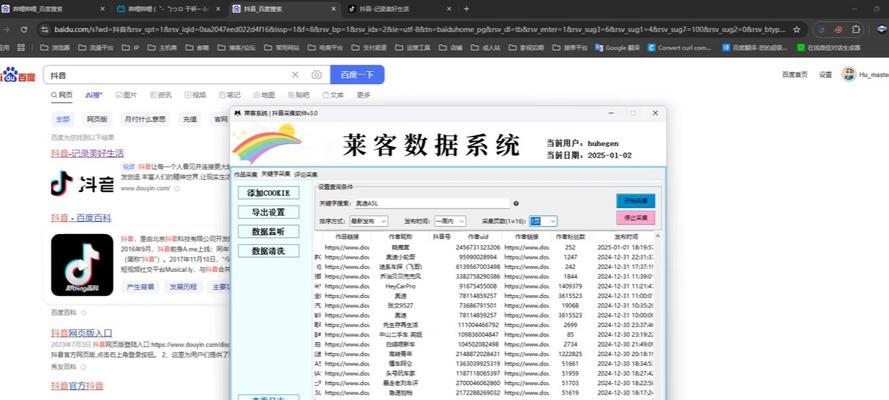Click the table scrollbar up arrow
Viewport: 889px width, 400px height.
(x=658, y=236)
